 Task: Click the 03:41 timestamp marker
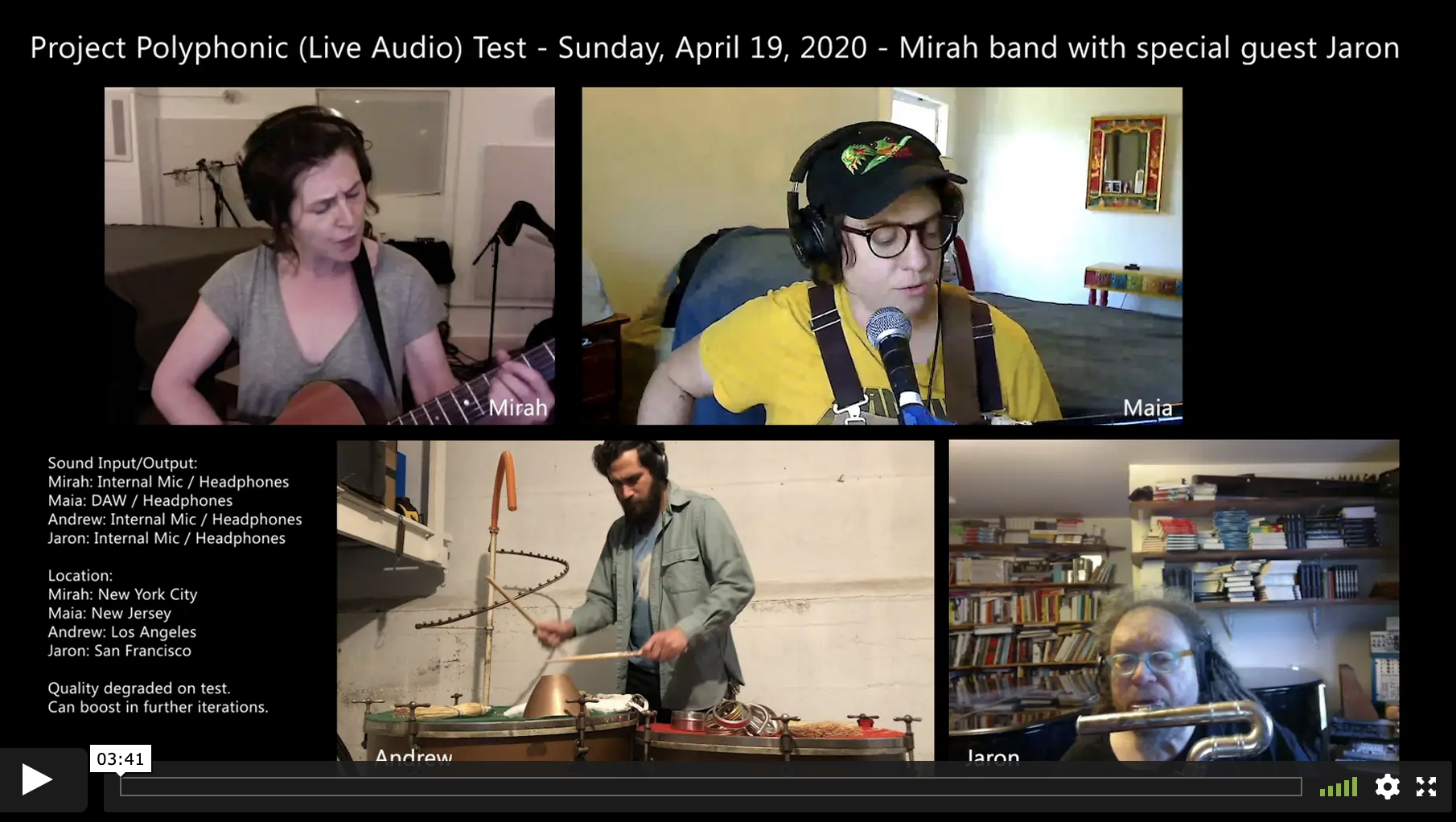(x=121, y=758)
